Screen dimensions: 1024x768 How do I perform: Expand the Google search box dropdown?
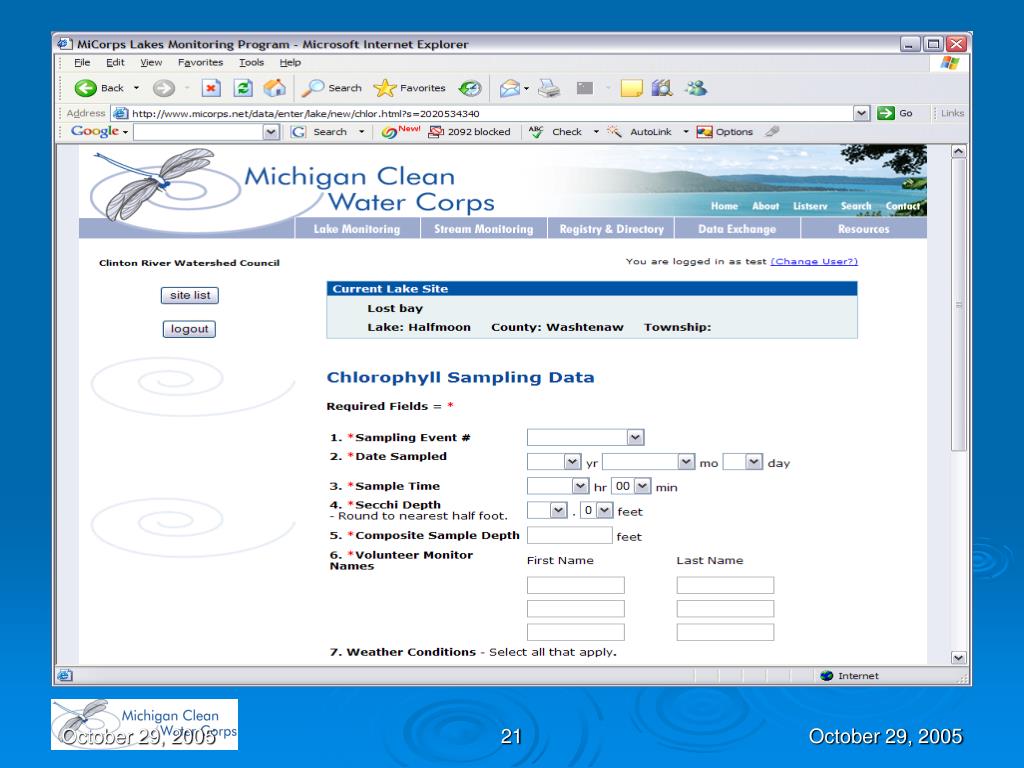click(x=272, y=132)
